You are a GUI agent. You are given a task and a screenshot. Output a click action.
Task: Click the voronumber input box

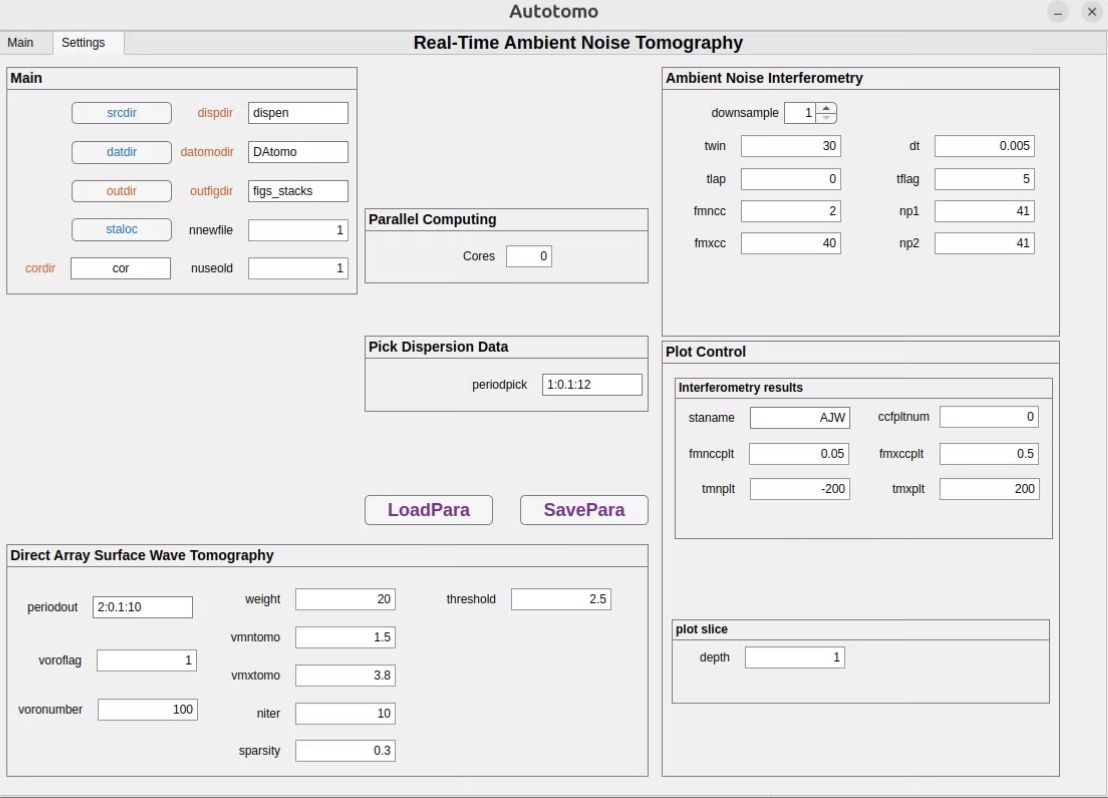(147, 710)
